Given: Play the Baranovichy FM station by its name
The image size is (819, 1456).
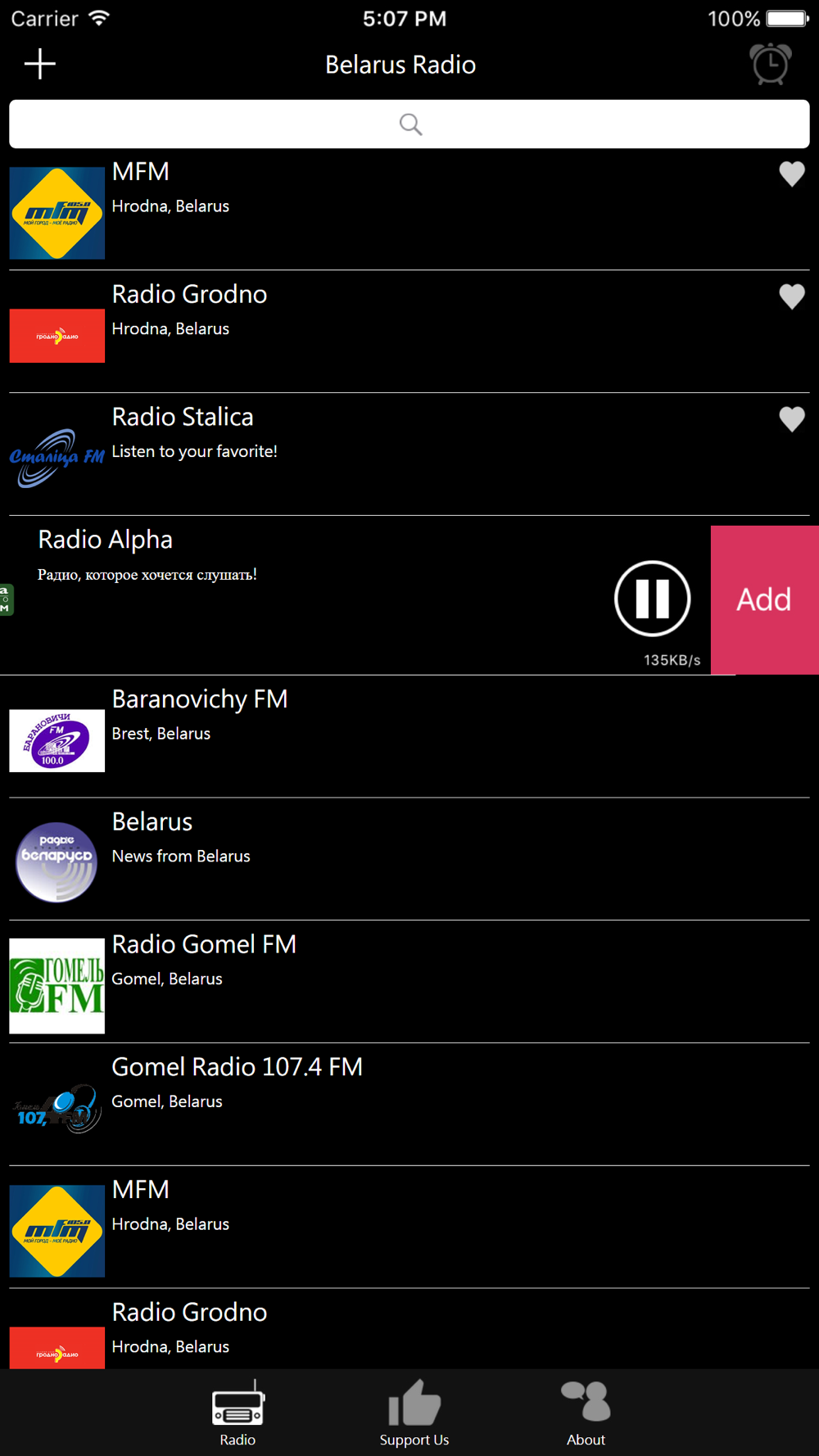Looking at the screenshot, I should pos(200,699).
